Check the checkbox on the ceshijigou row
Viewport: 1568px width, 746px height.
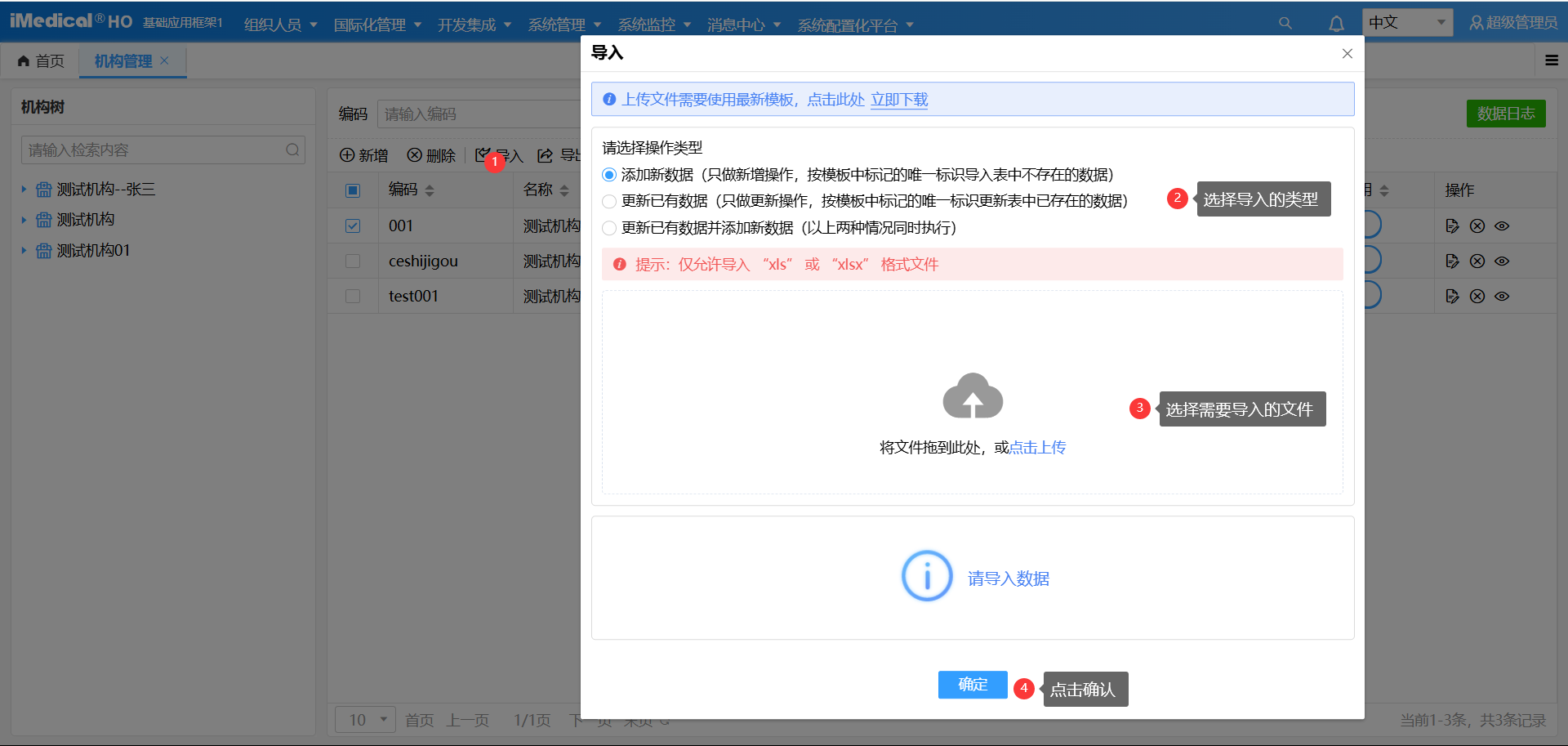pos(352,261)
